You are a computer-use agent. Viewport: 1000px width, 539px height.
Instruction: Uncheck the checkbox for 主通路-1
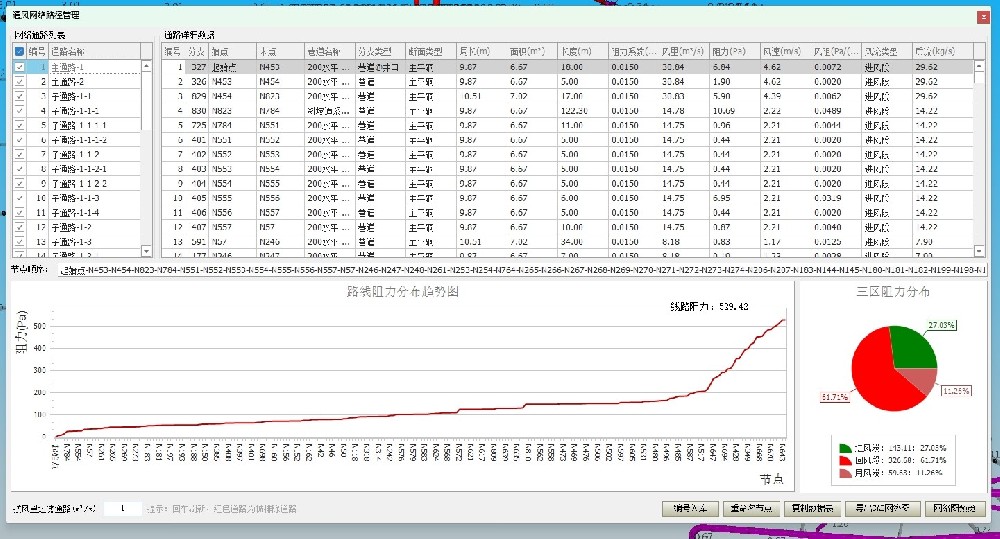pos(20,67)
